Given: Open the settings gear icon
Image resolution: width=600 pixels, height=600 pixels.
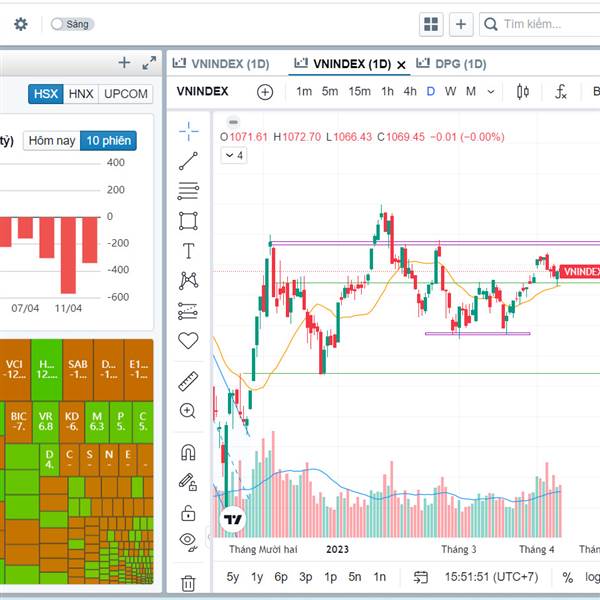Looking at the screenshot, I should coord(21,24).
